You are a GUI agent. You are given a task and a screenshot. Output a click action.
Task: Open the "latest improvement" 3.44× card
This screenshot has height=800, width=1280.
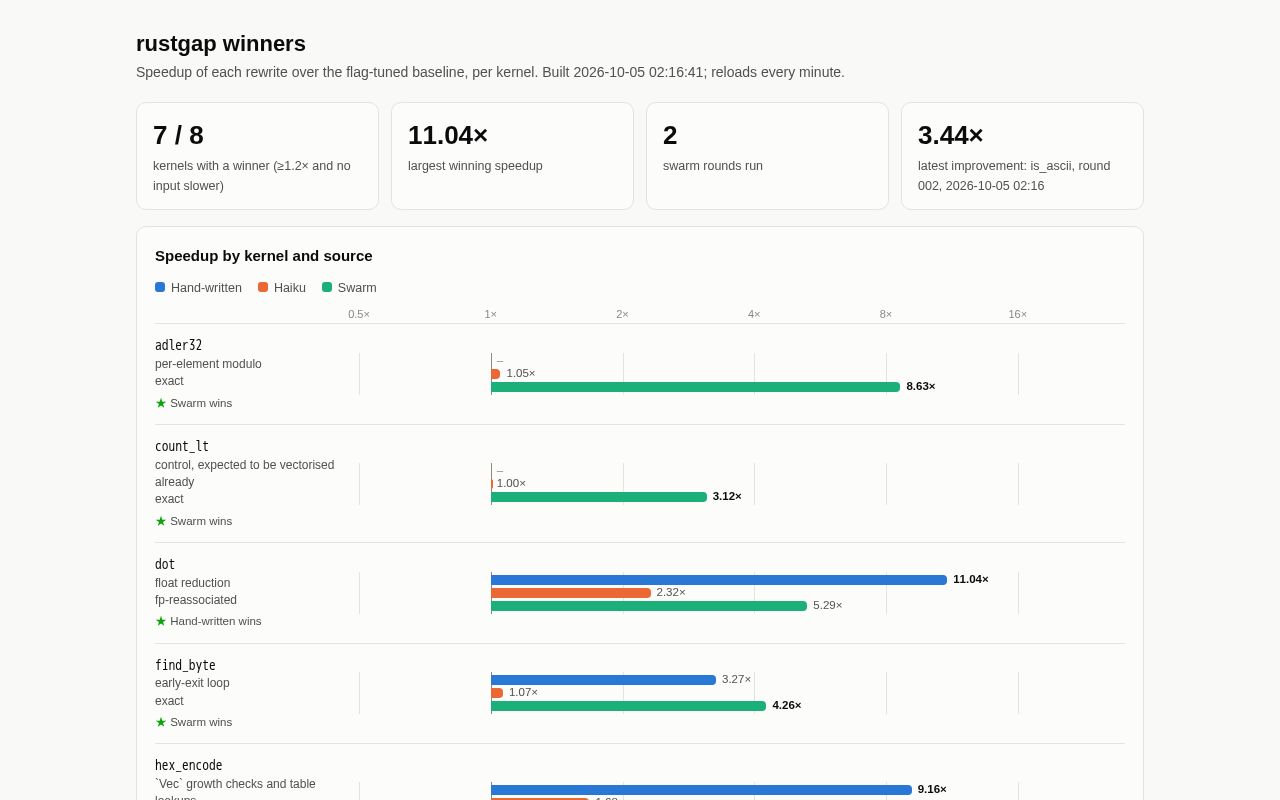pos(1022,156)
